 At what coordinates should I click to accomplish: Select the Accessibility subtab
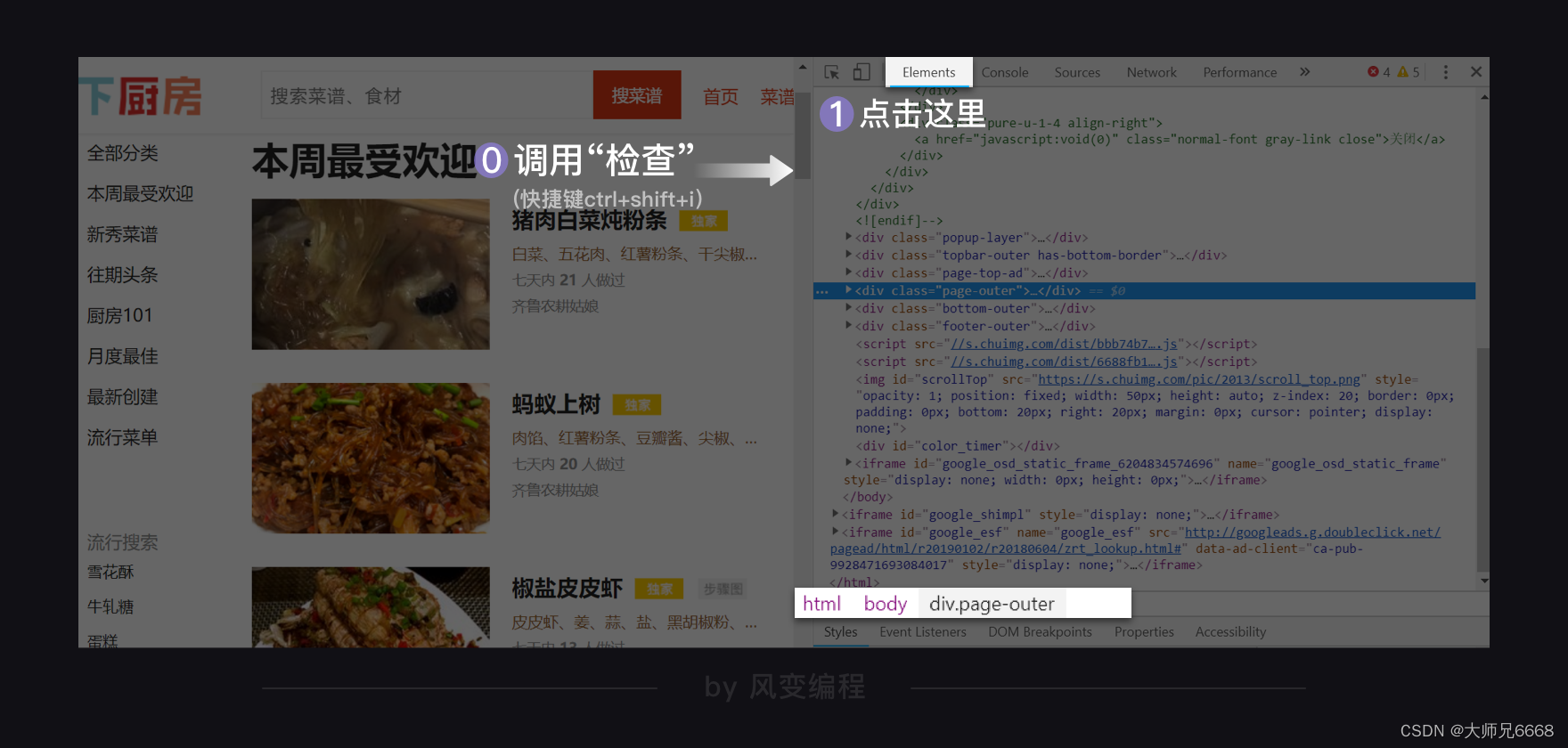[1230, 631]
